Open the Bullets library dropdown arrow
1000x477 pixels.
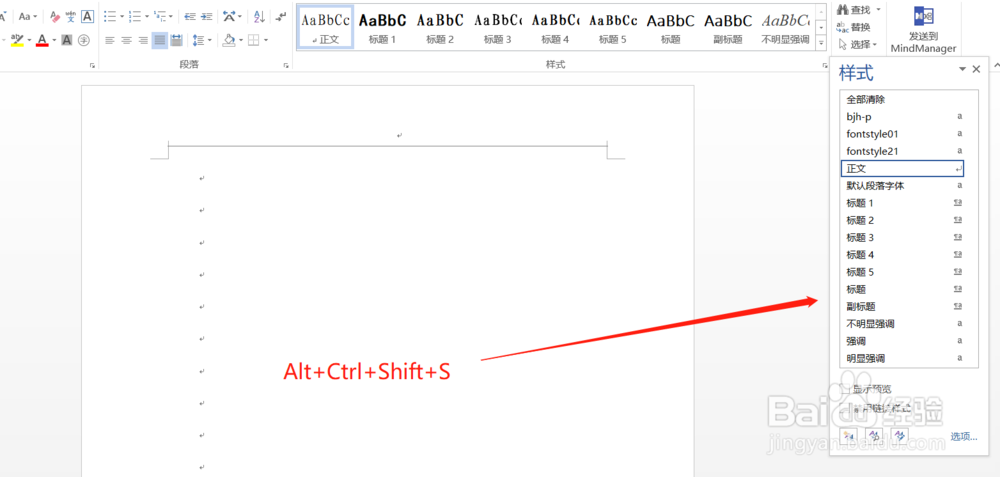tap(121, 17)
